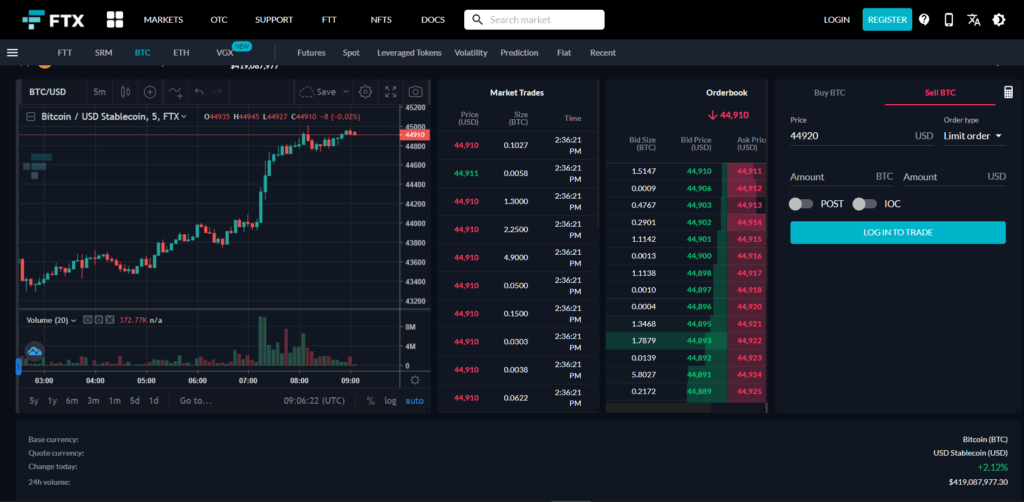Switch to the Buy BTC tab
This screenshot has width=1024, height=502.
click(x=829, y=93)
